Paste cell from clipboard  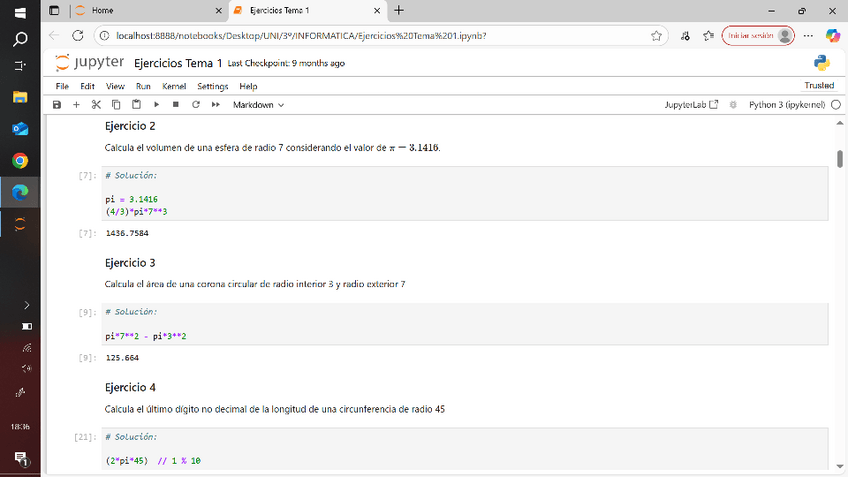click(x=136, y=105)
